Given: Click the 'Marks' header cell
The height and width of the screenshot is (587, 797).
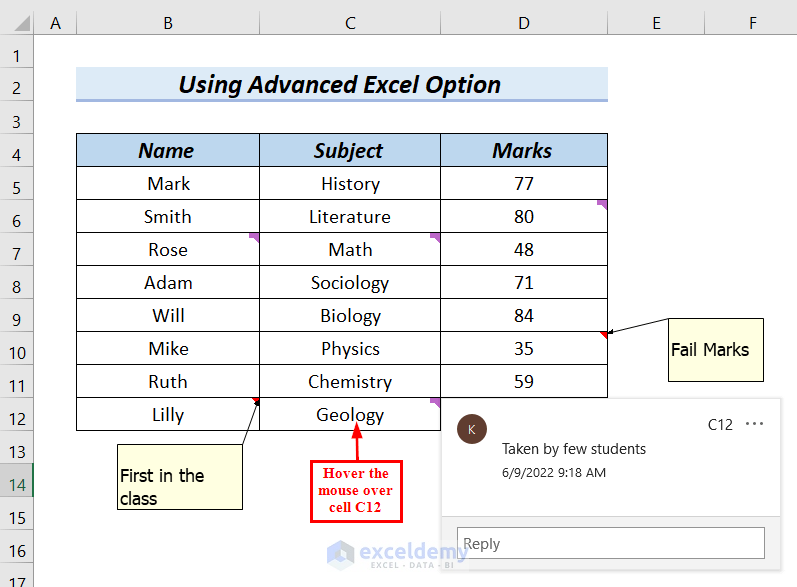Looking at the screenshot, I should [x=524, y=150].
